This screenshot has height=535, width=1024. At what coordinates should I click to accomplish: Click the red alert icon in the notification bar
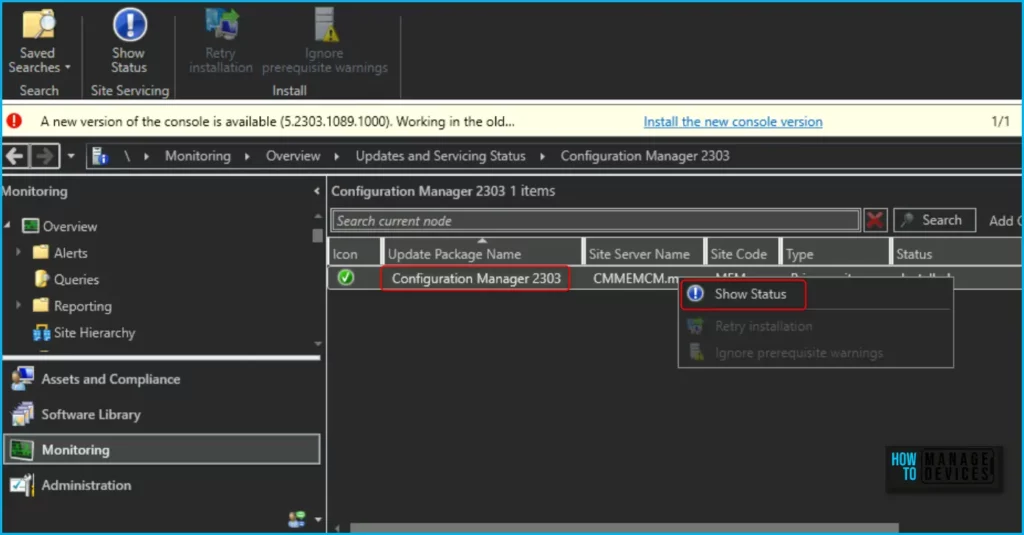coord(14,121)
